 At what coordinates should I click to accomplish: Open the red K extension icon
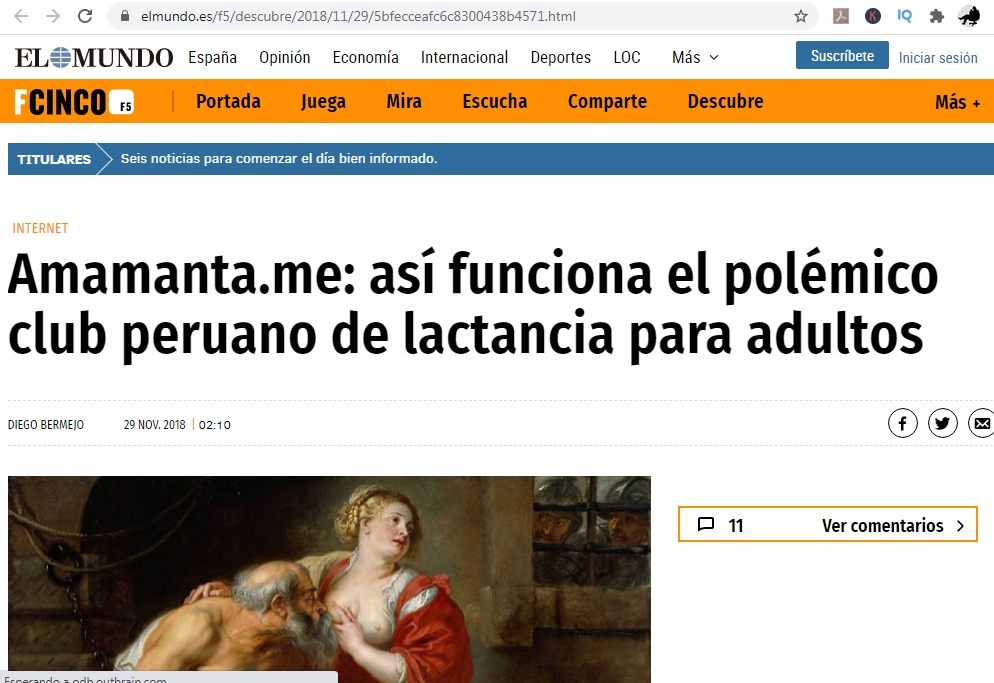click(873, 16)
